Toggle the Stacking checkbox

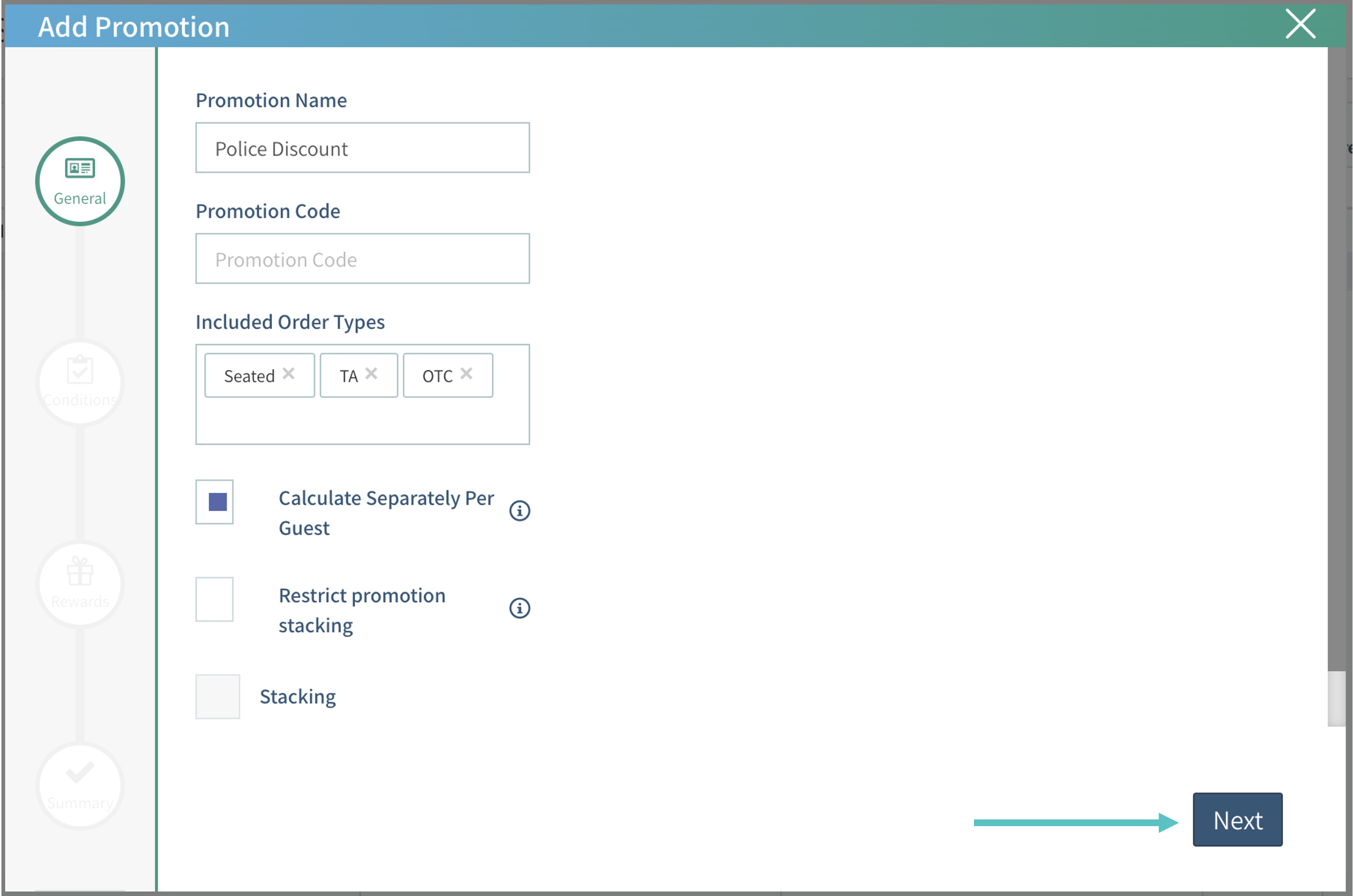pyautogui.click(x=218, y=696)
